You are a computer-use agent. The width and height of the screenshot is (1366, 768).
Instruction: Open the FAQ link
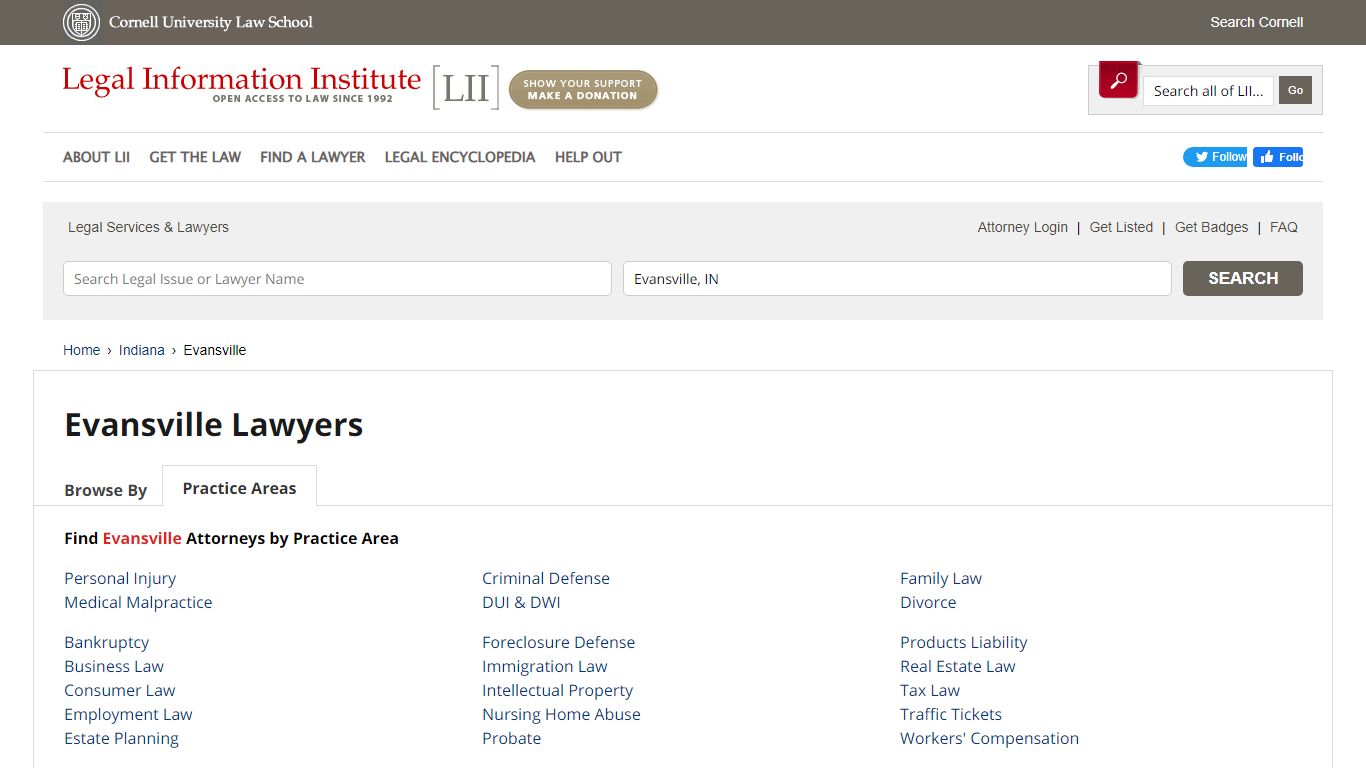tap(1284, 227)
